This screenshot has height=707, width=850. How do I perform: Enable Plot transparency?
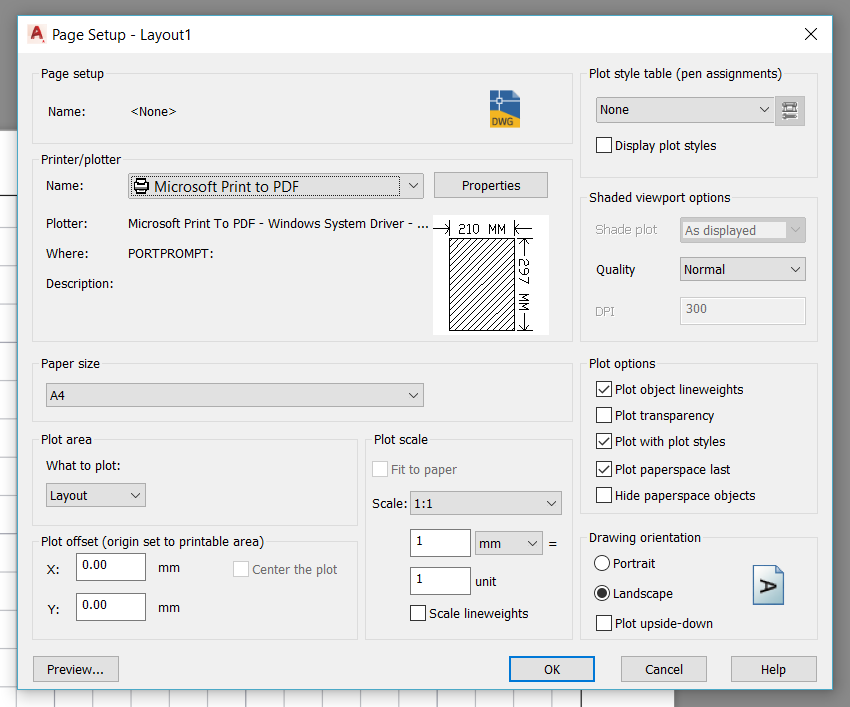click(x=604, y=415)
